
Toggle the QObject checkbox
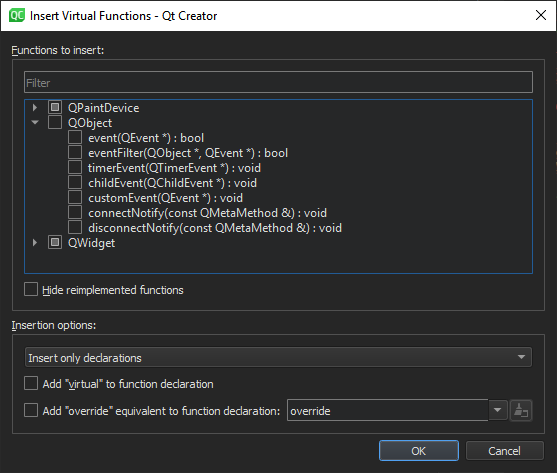tap(55, 122)
